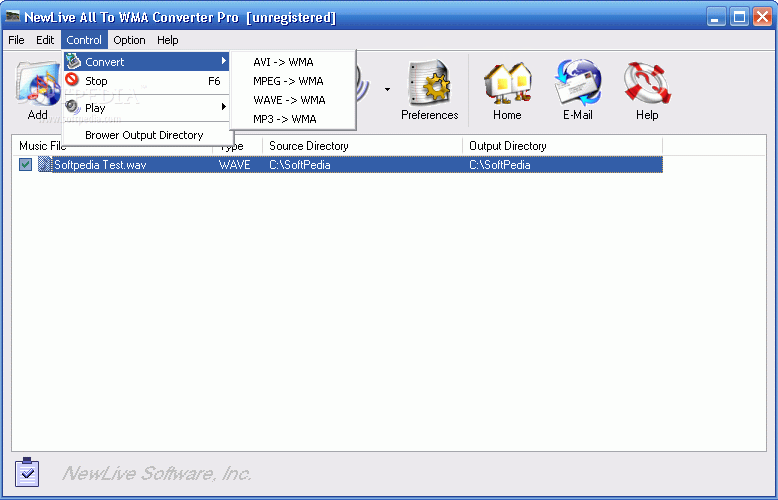Click the output path C:\SoftPedia cell
Image resolution: width=778 pixels, height=500 pixels.
tap(500, 165)
